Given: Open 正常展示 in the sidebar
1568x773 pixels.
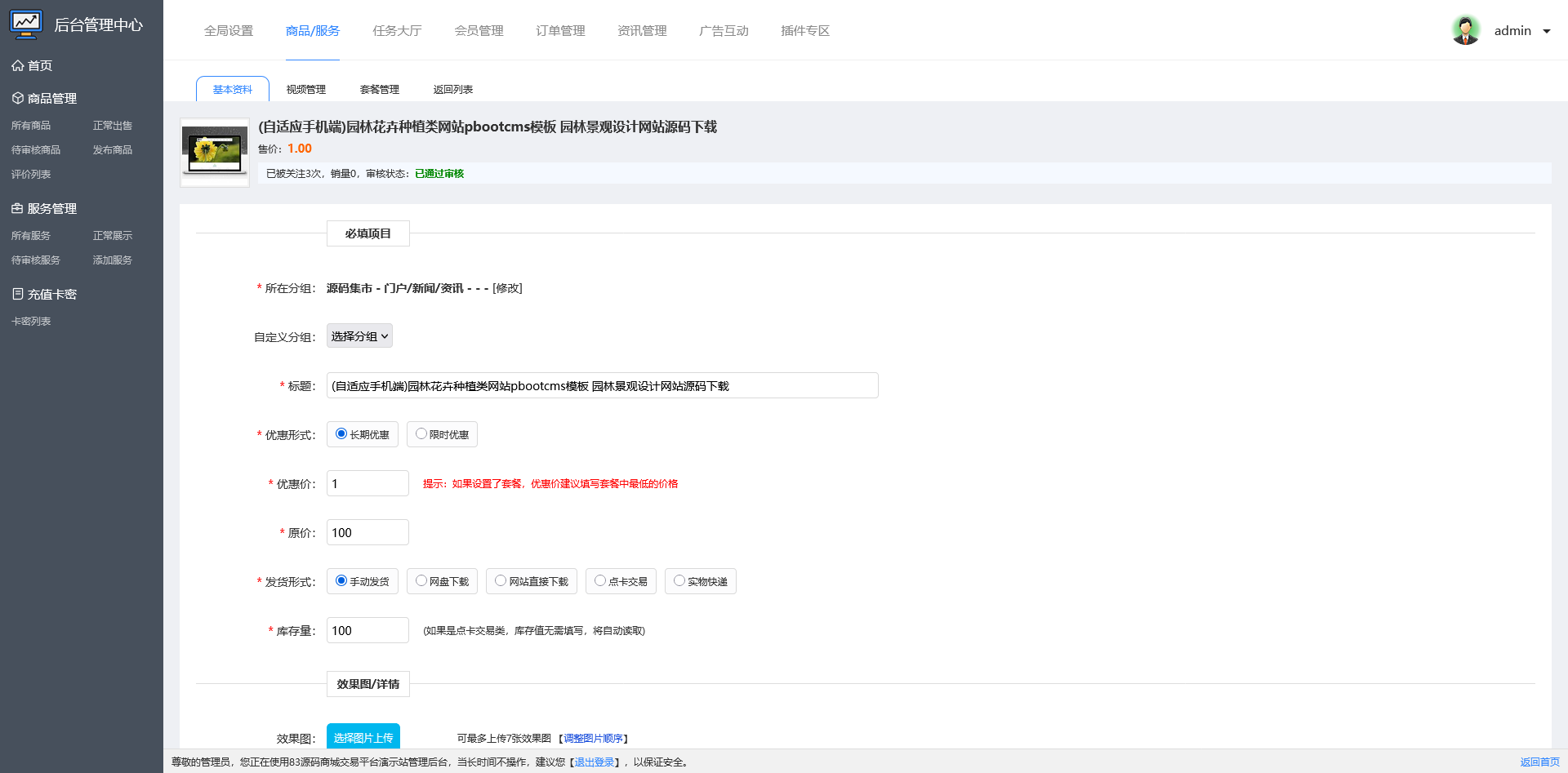Looking at the screenshot, I should [113, 236].
